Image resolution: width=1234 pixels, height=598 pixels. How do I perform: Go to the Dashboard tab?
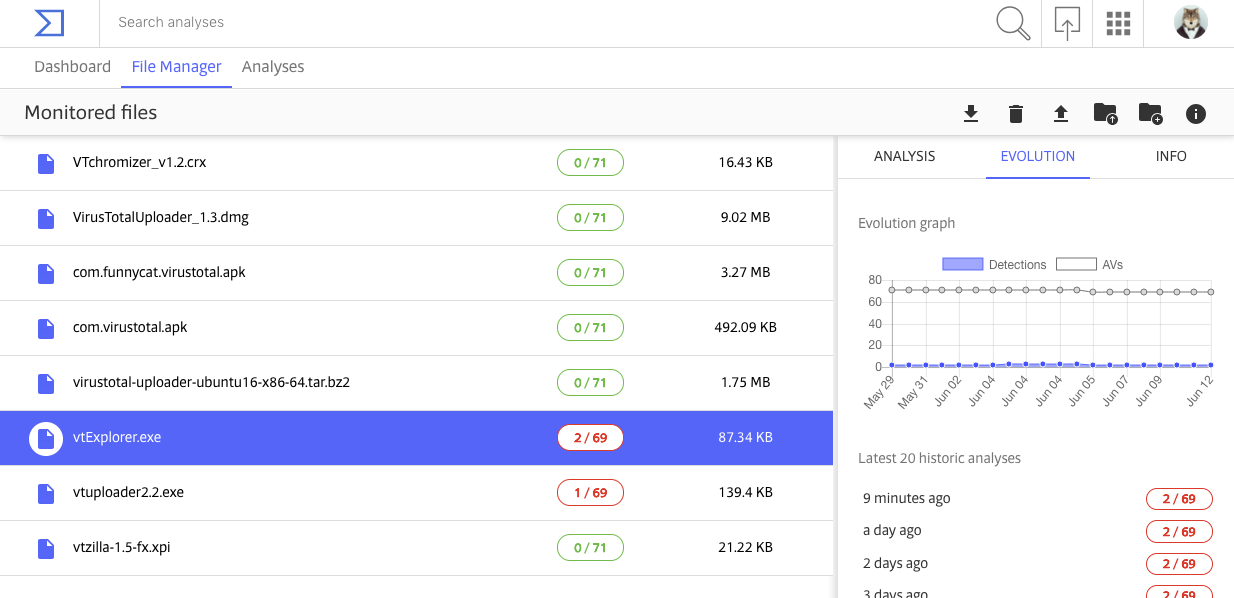point(72,67)
